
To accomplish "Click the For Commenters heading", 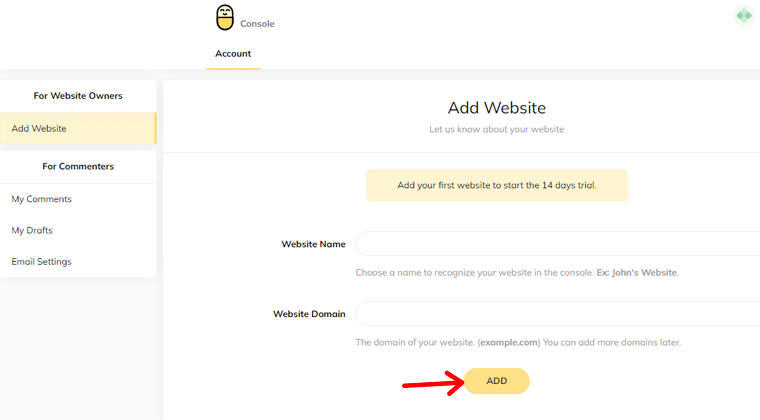I will coord(78,166).
